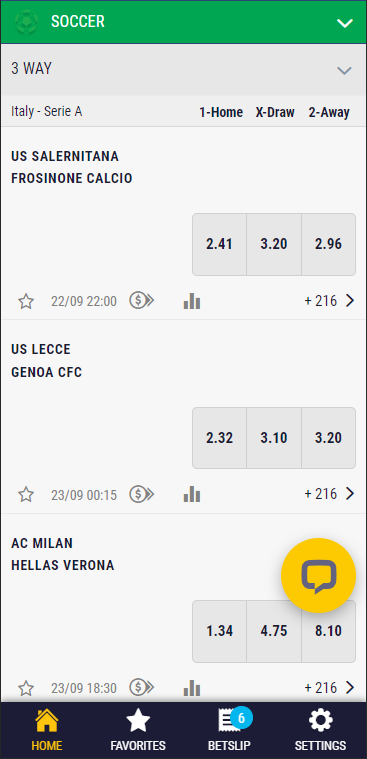Pick AC Milan home win 1.34
Image resolution: width=367 pixels, height=759 pixels.
click(x=219, y=631)
